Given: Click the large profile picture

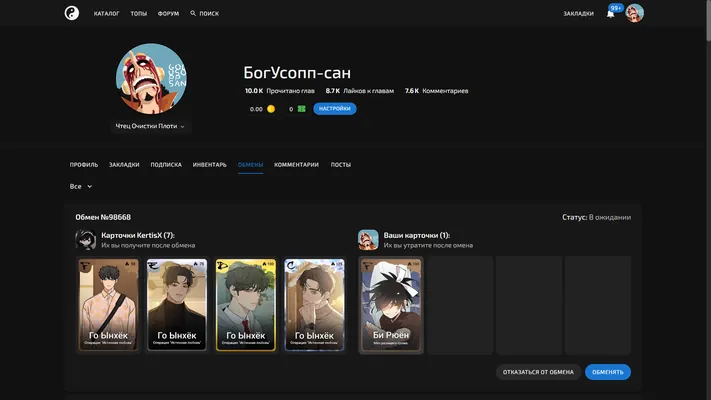Looking at the screenshot, I should tap(151, 79).
